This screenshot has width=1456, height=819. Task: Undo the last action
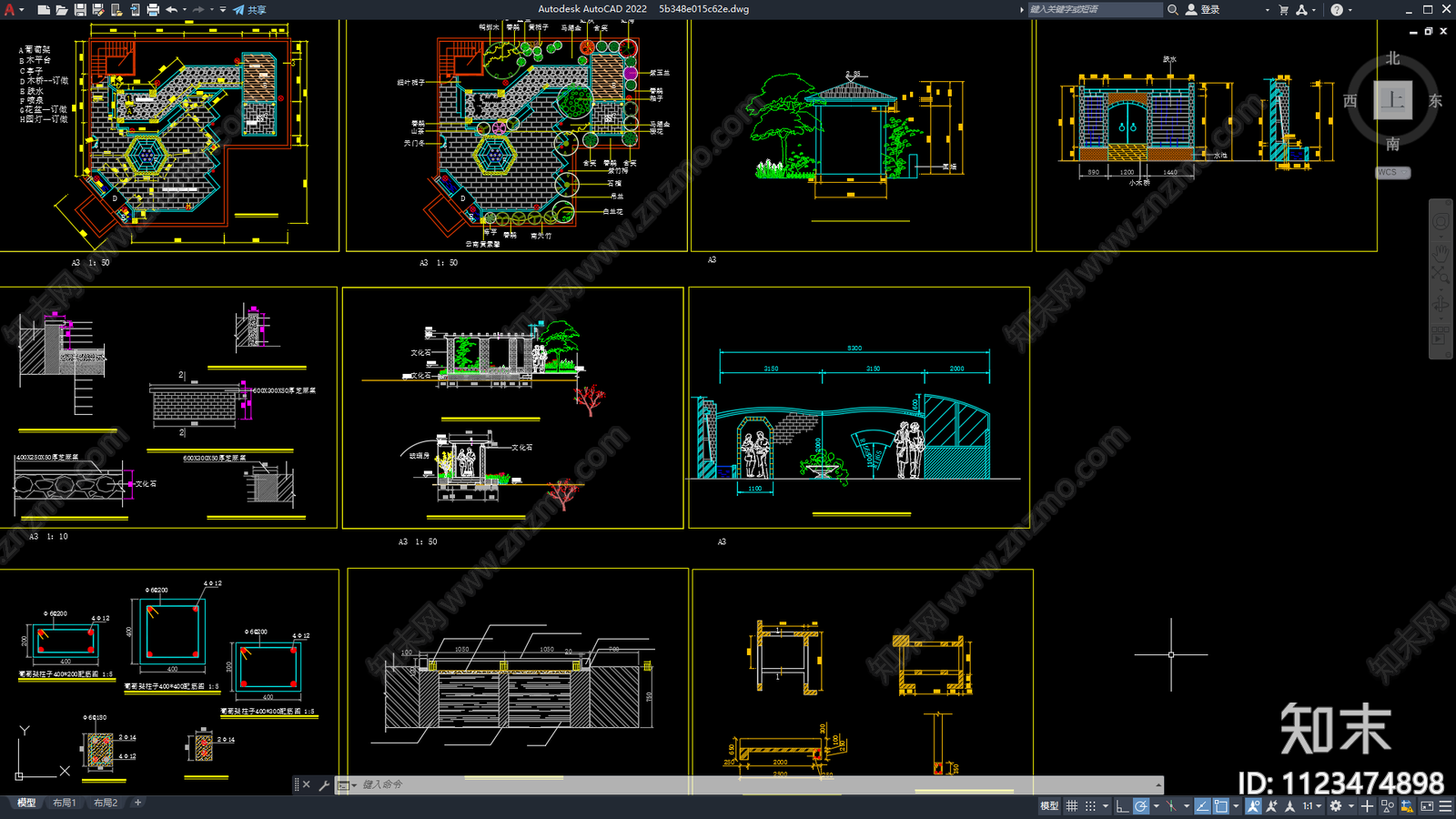(171, 10)
